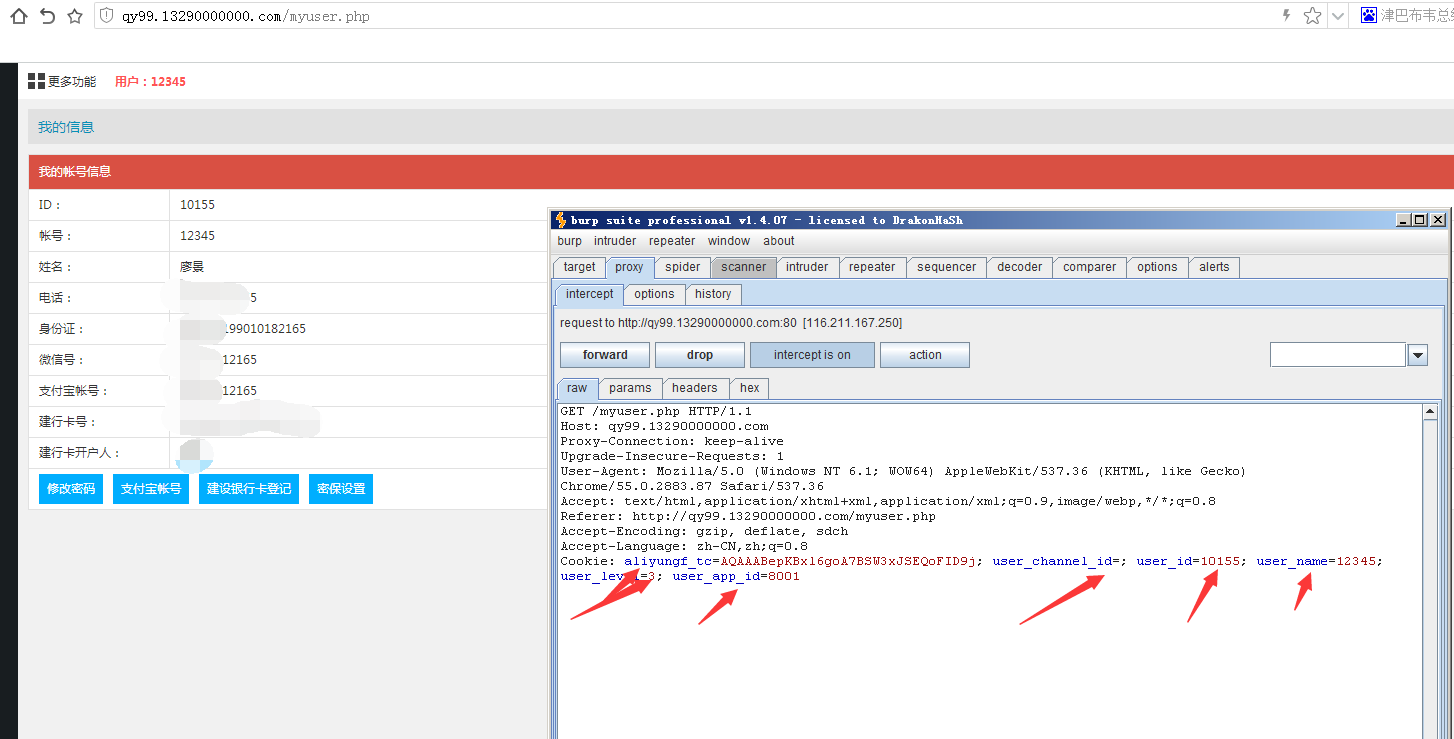This screenshot has width=1454, height=739.
Task: Click the drop button to discard request
Action: pos(699,355)
